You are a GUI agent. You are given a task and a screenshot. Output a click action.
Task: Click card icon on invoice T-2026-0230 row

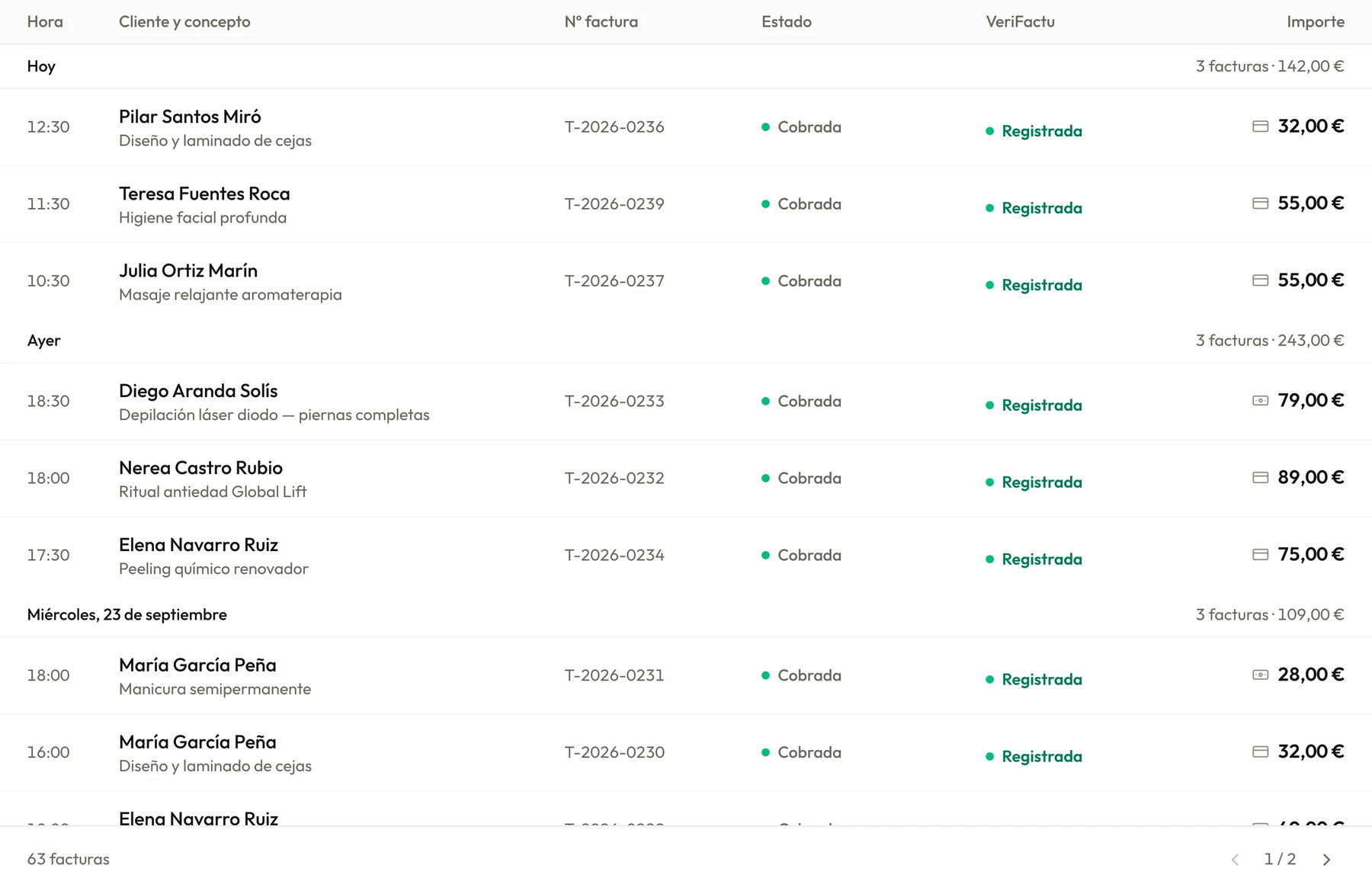[x=1260, y=752]
